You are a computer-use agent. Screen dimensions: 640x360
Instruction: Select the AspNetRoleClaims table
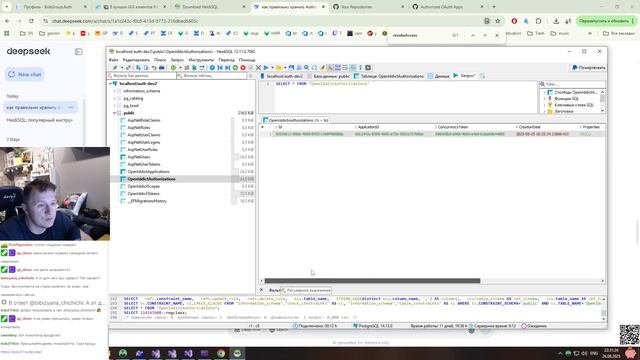(x=144, y=120)
